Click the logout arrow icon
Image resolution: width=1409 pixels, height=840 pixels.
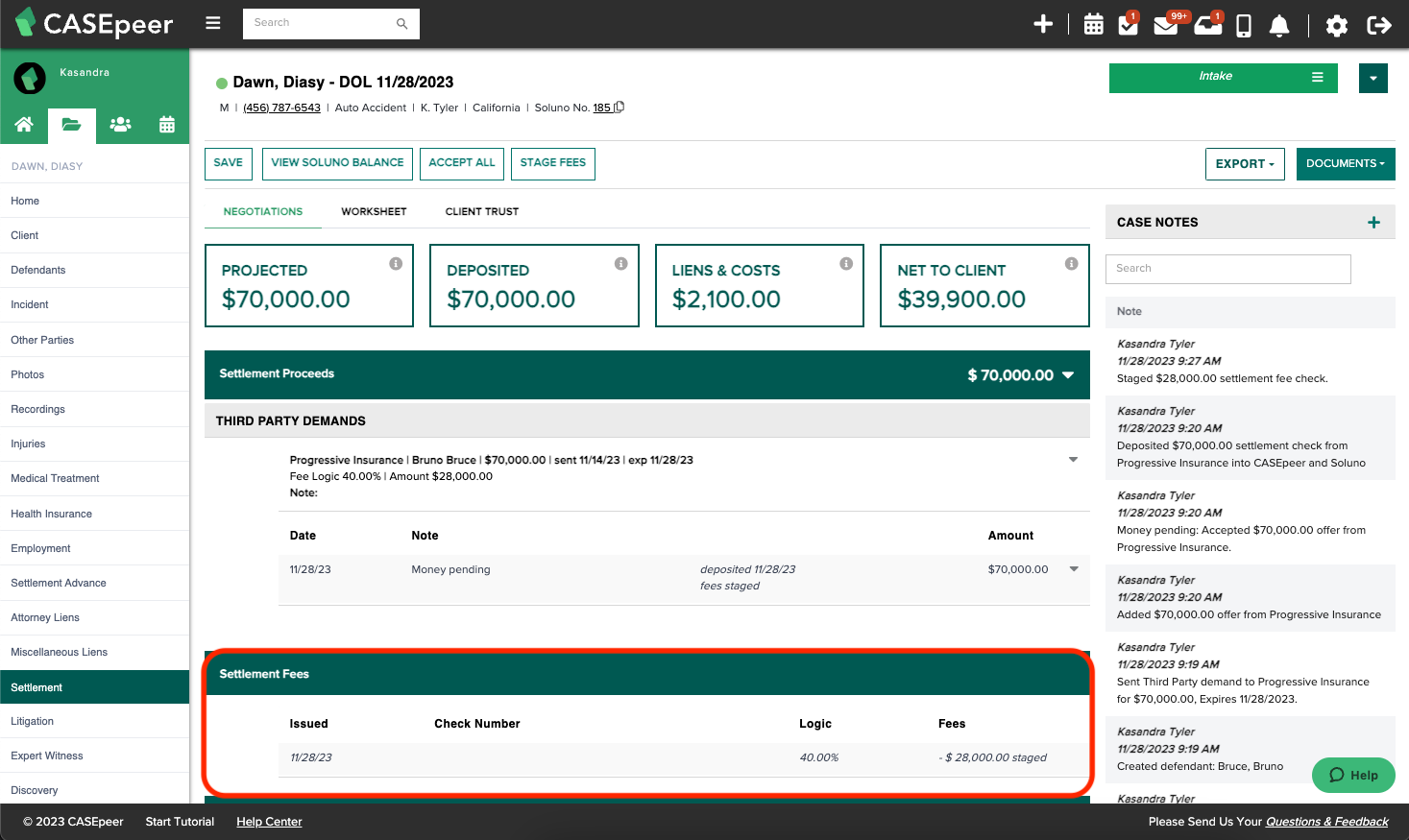[x=1379, y=25]
